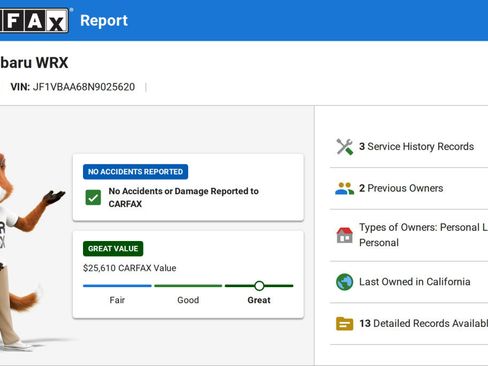Viewport: 488px width, 366px height.
Task: Click the wrench service history icon
Action: (x=344, y=147)
